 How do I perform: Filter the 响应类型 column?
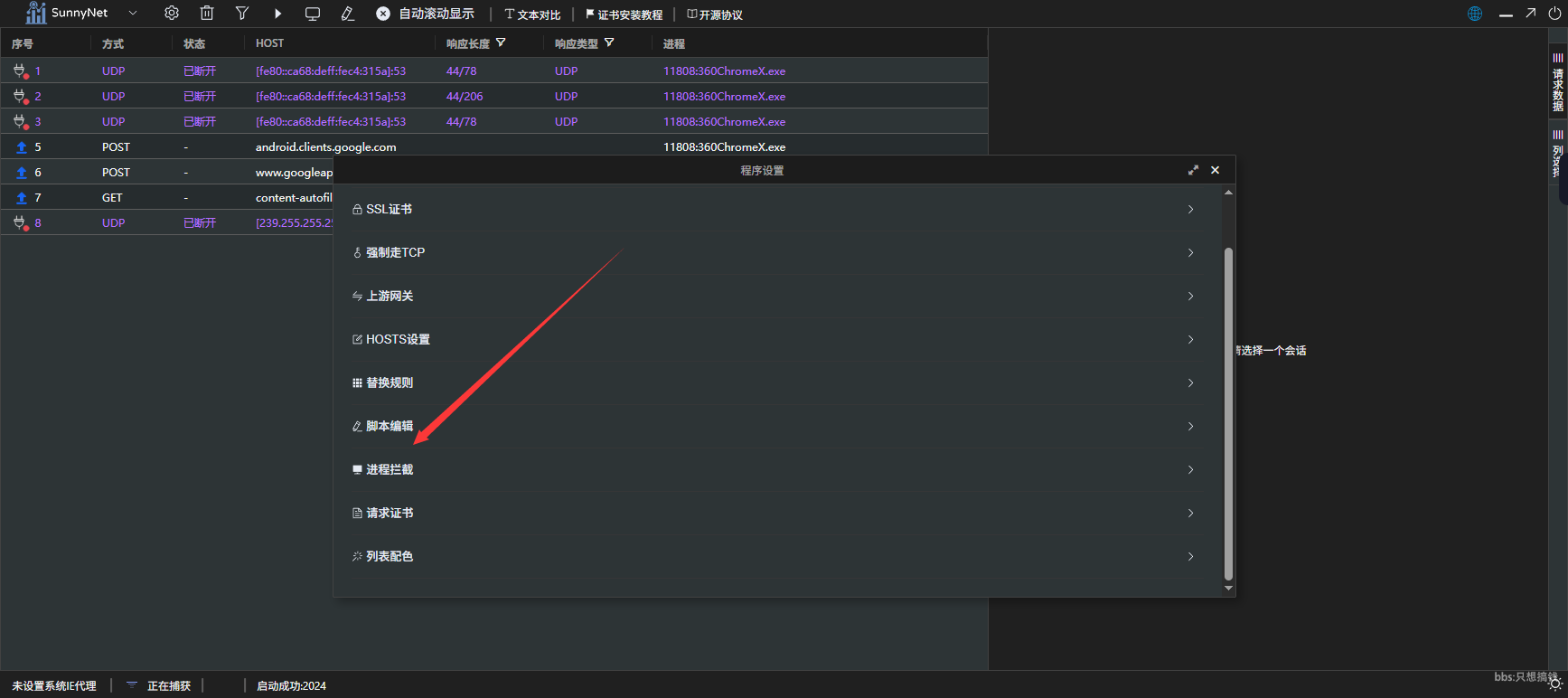click(x=609, y=42)
